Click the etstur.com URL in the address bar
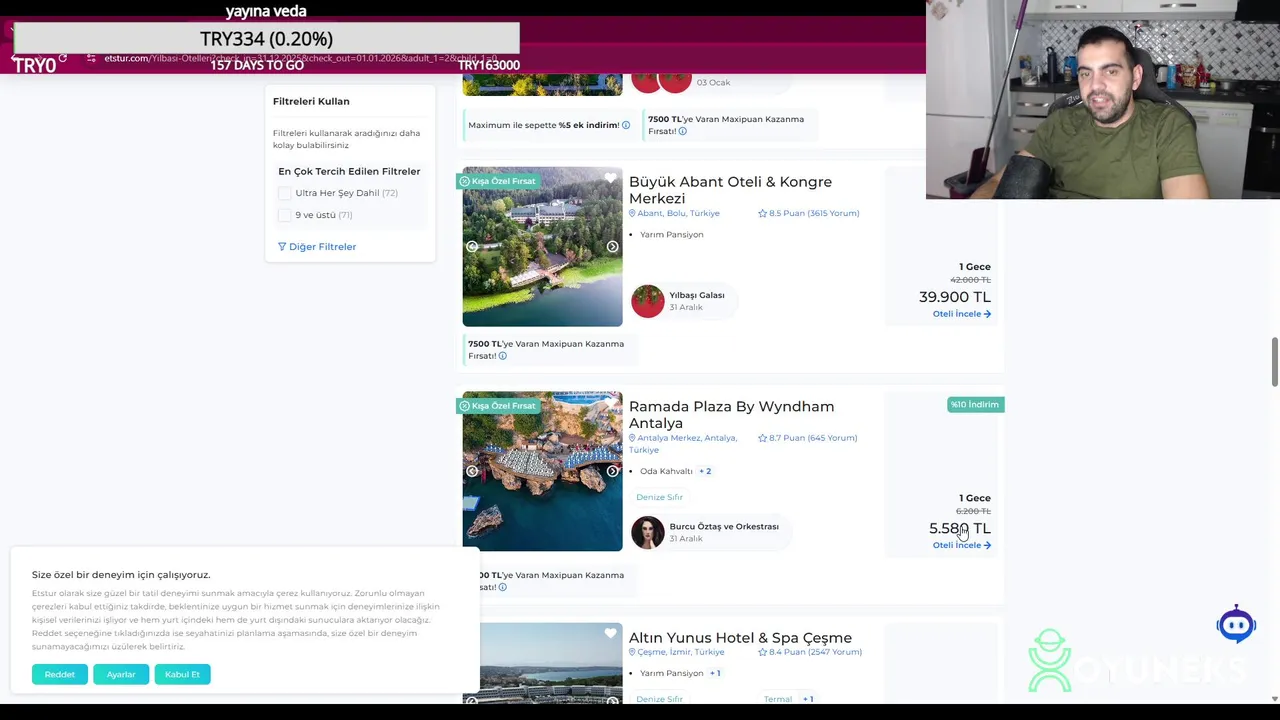The image size is (1280, 720). 300,58
